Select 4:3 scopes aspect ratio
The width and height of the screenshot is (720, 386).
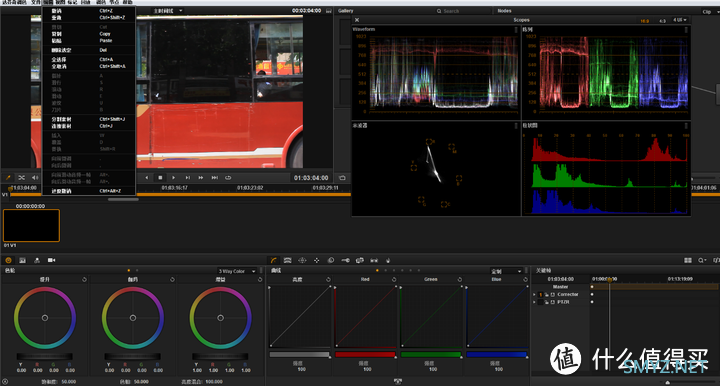662,21
